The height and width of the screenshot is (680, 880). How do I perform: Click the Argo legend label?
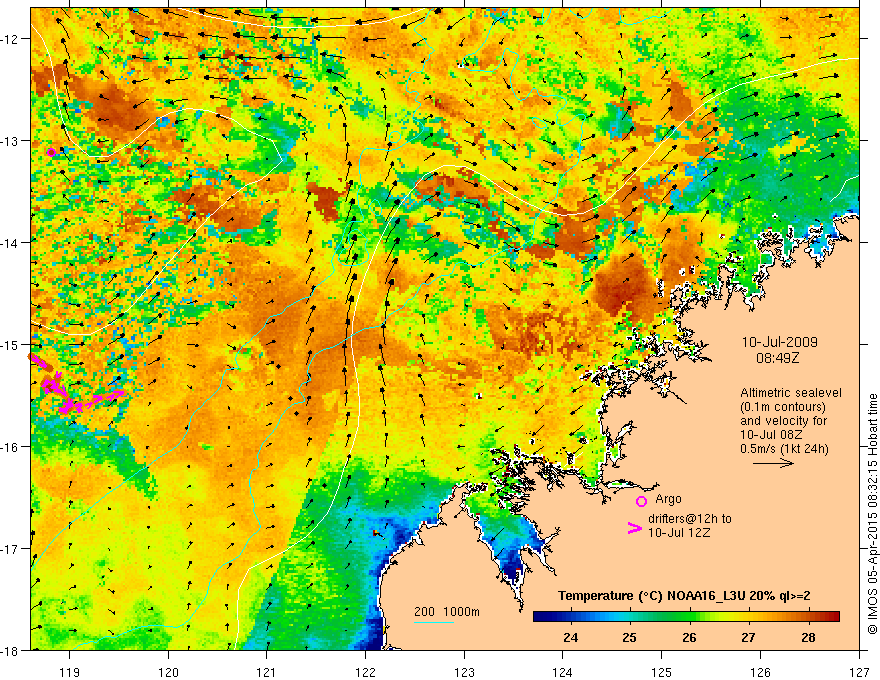(x=668, y=499)
